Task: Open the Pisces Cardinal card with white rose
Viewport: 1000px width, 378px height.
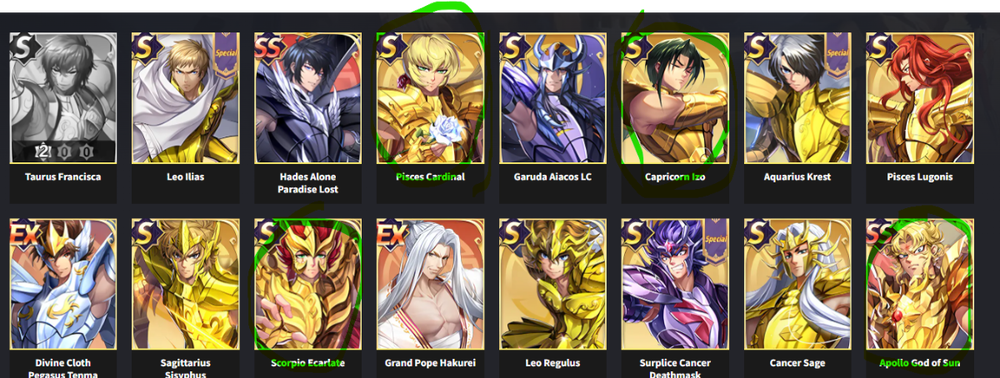Action: click(x=430, y=98)
